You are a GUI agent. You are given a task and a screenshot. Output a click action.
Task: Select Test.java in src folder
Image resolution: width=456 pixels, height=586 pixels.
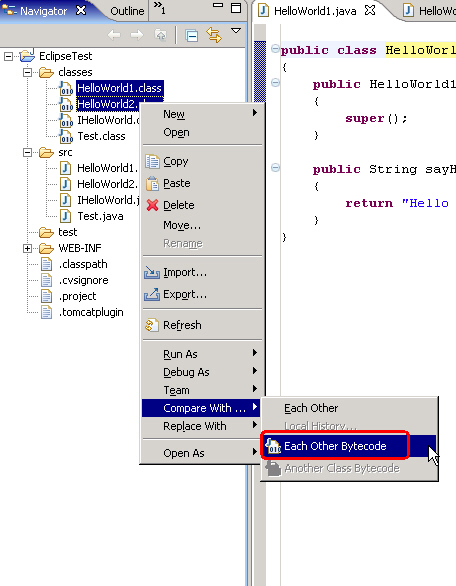pos(100,216)
